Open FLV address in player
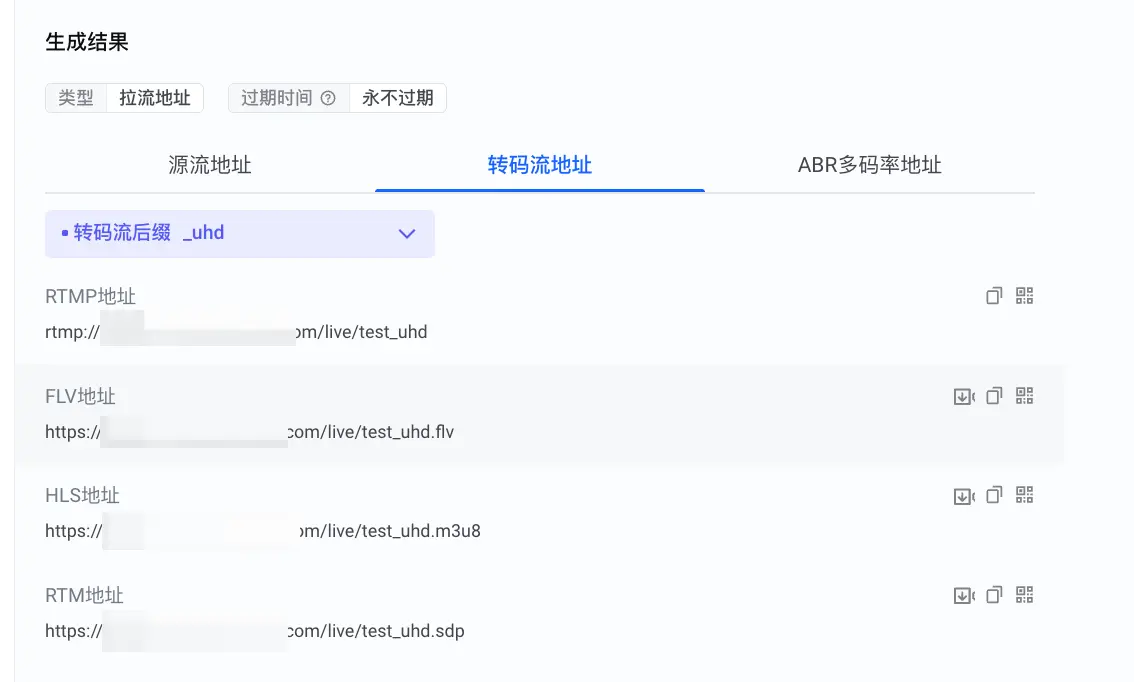The image size is (1134, 682). click(x=964, y=396)
